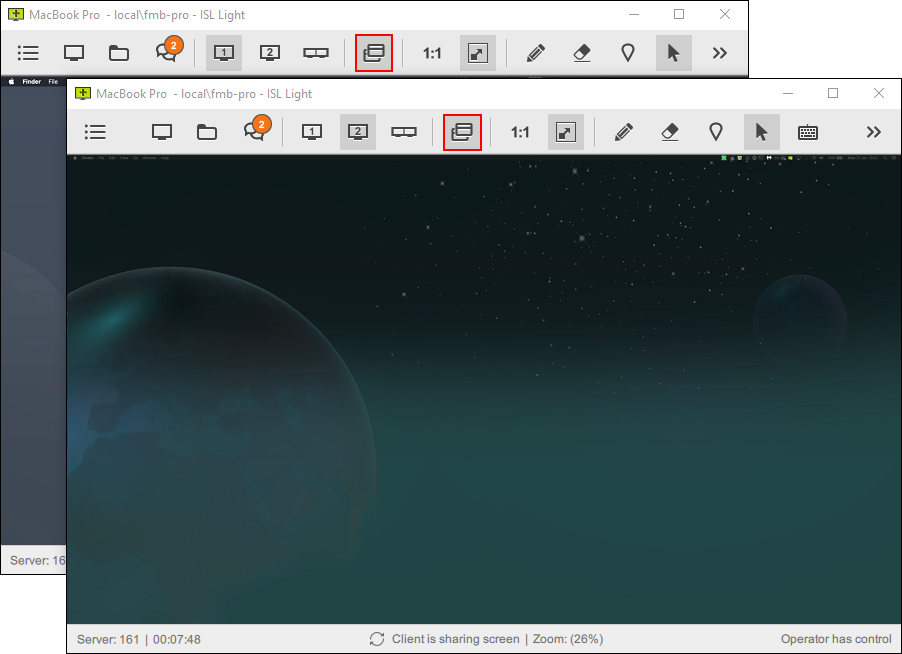Viewport: 902px width, 654px height.
Task: Set 1:1 zoom in the front window
Action: click(520, 132)
